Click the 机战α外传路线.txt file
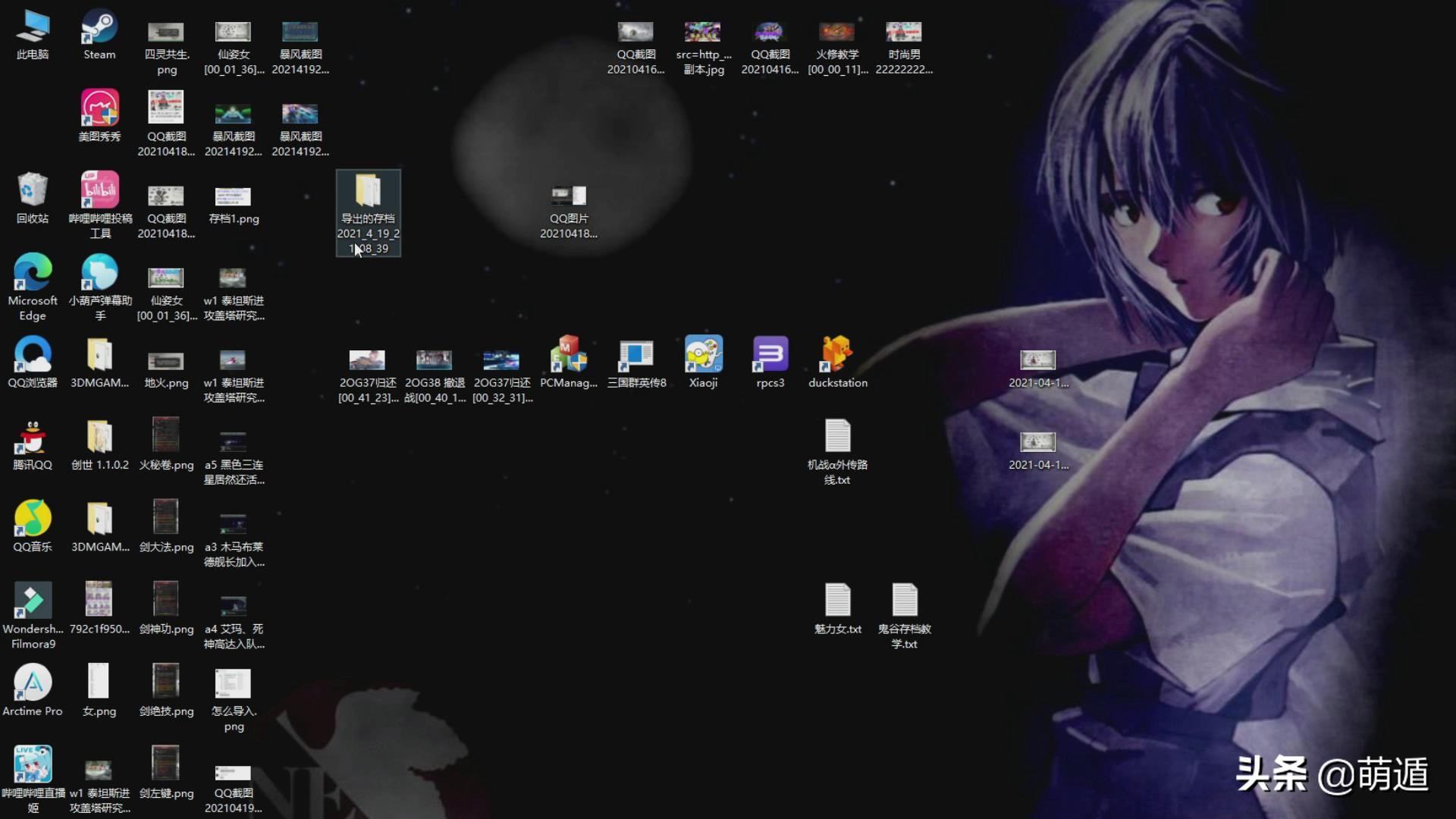This screenshot has height=819, width=1456. pyautogui.click(x=837, y=438)
